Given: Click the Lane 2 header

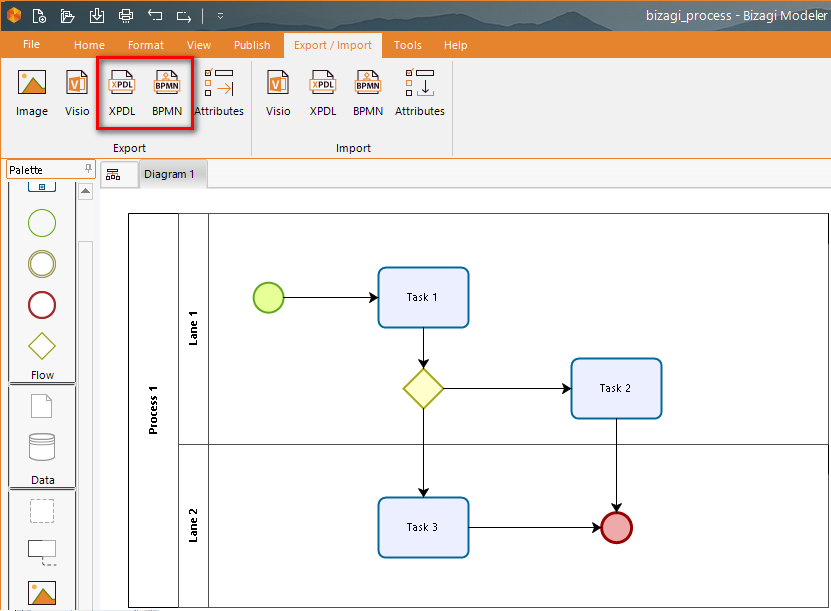Looking at the screenshot, I should [x=193, y=525].
